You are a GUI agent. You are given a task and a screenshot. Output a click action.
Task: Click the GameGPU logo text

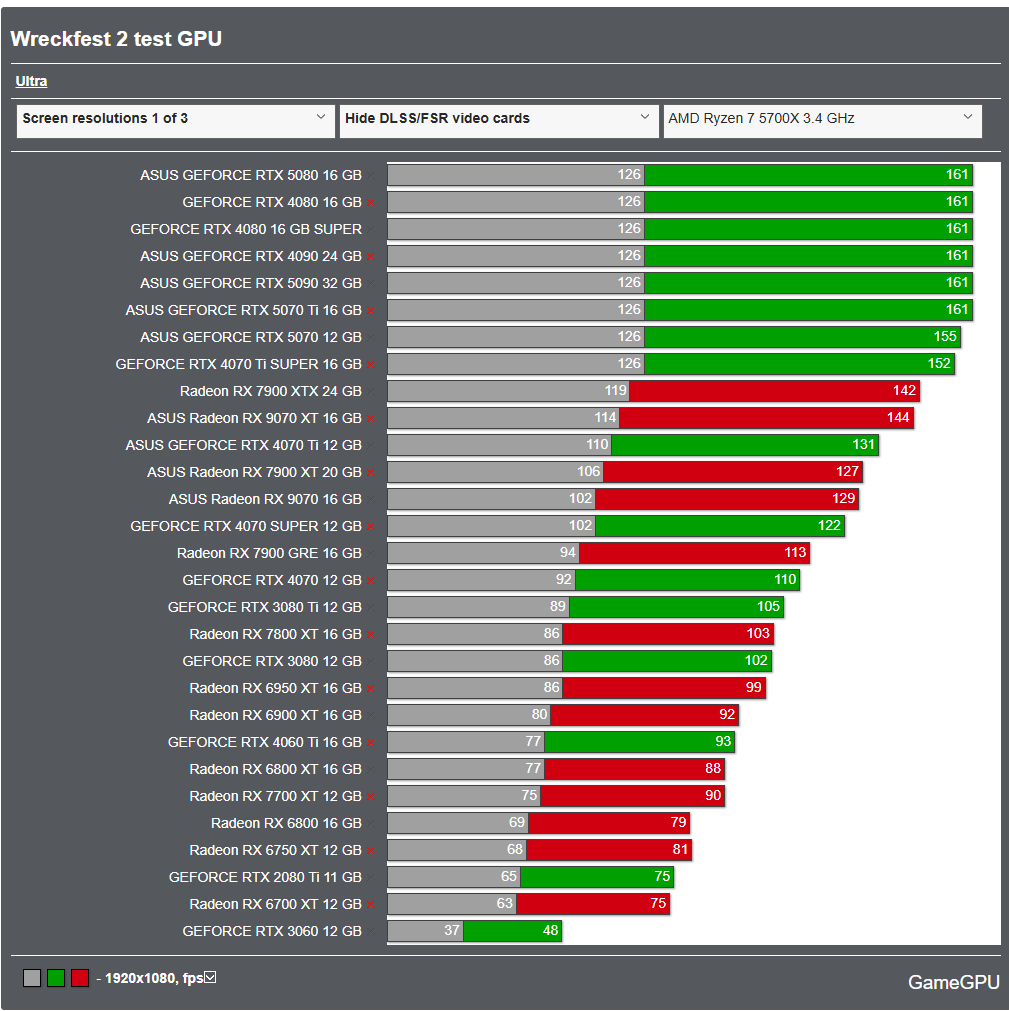pyautogui.click(x=954, y=982)
